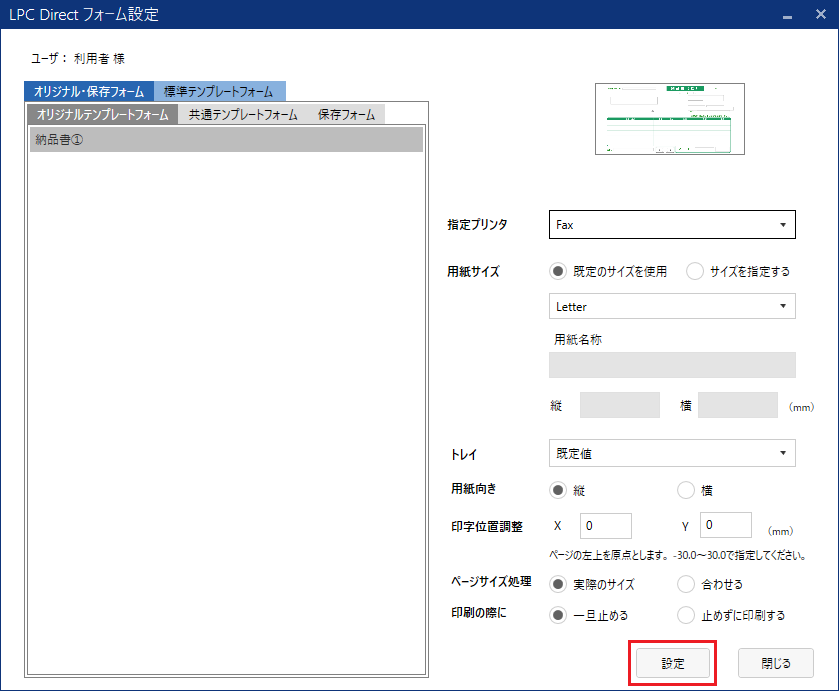Viewport: 839px width, 691px height.
Task: Click the 用紙名称 text field
Action: point(671,365)
